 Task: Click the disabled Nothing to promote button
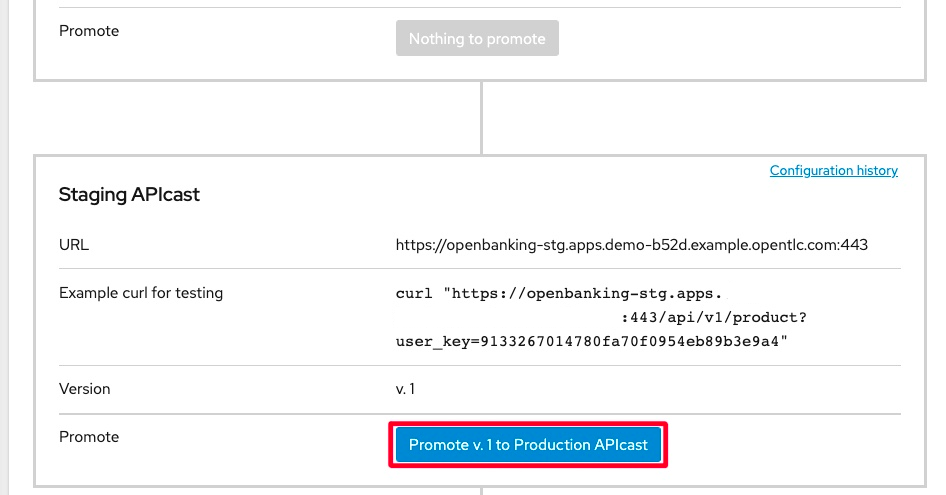476,39
